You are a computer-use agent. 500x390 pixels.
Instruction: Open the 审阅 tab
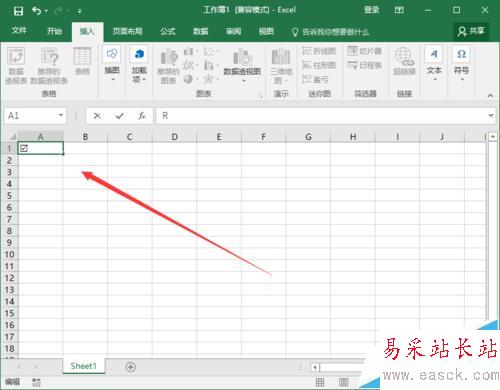point(233,31)
